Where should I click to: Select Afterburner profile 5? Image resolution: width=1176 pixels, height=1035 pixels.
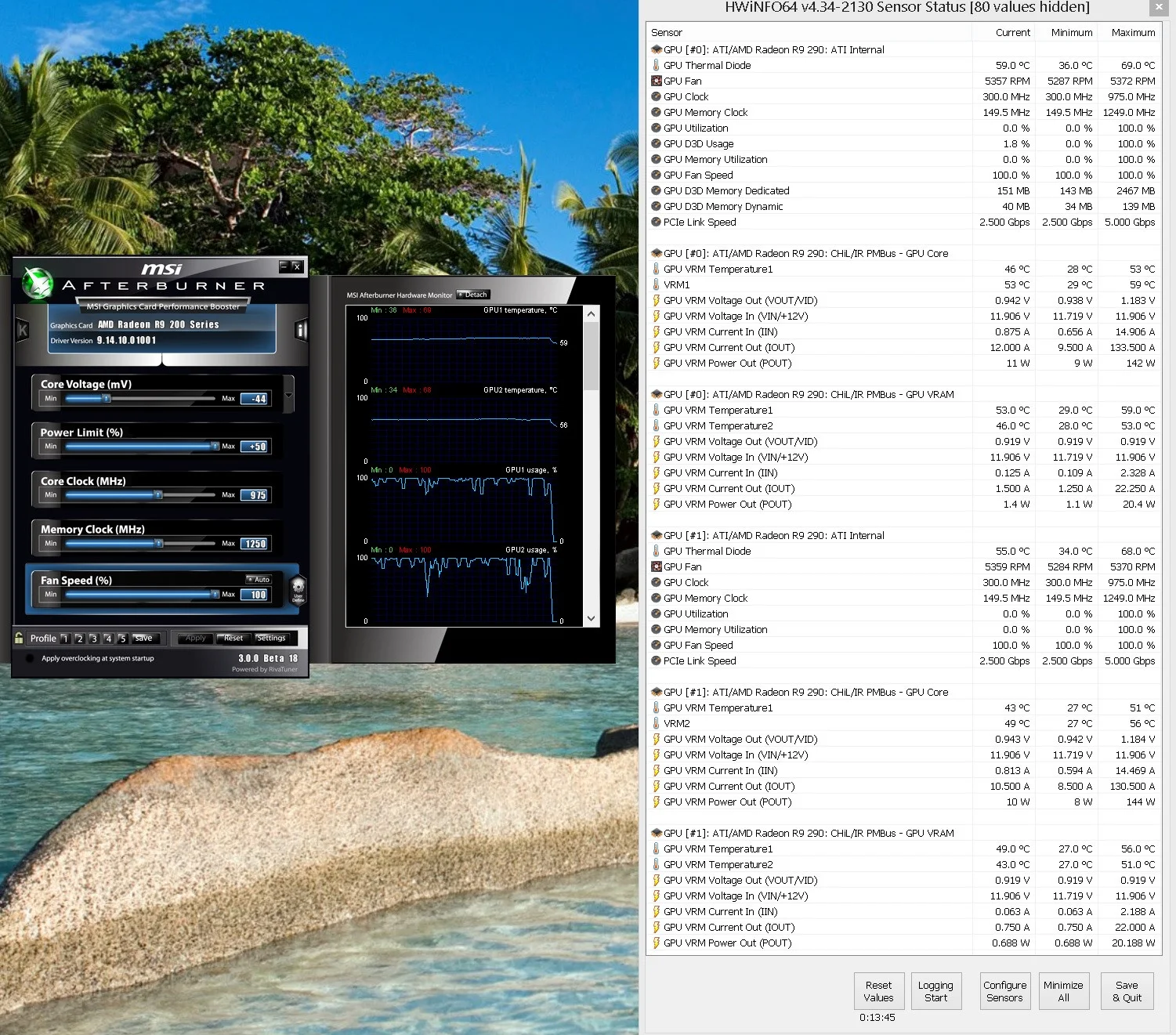pos(122,639)
